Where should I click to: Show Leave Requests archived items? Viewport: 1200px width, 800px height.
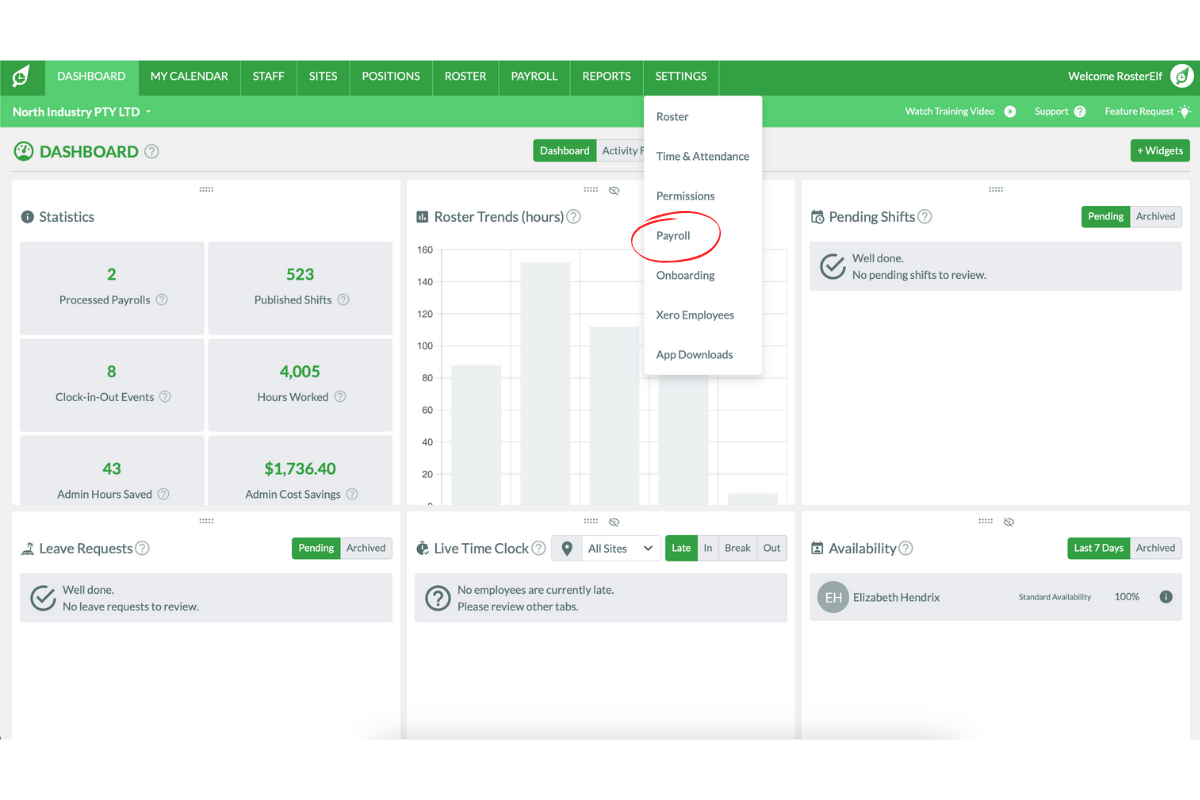366,548
